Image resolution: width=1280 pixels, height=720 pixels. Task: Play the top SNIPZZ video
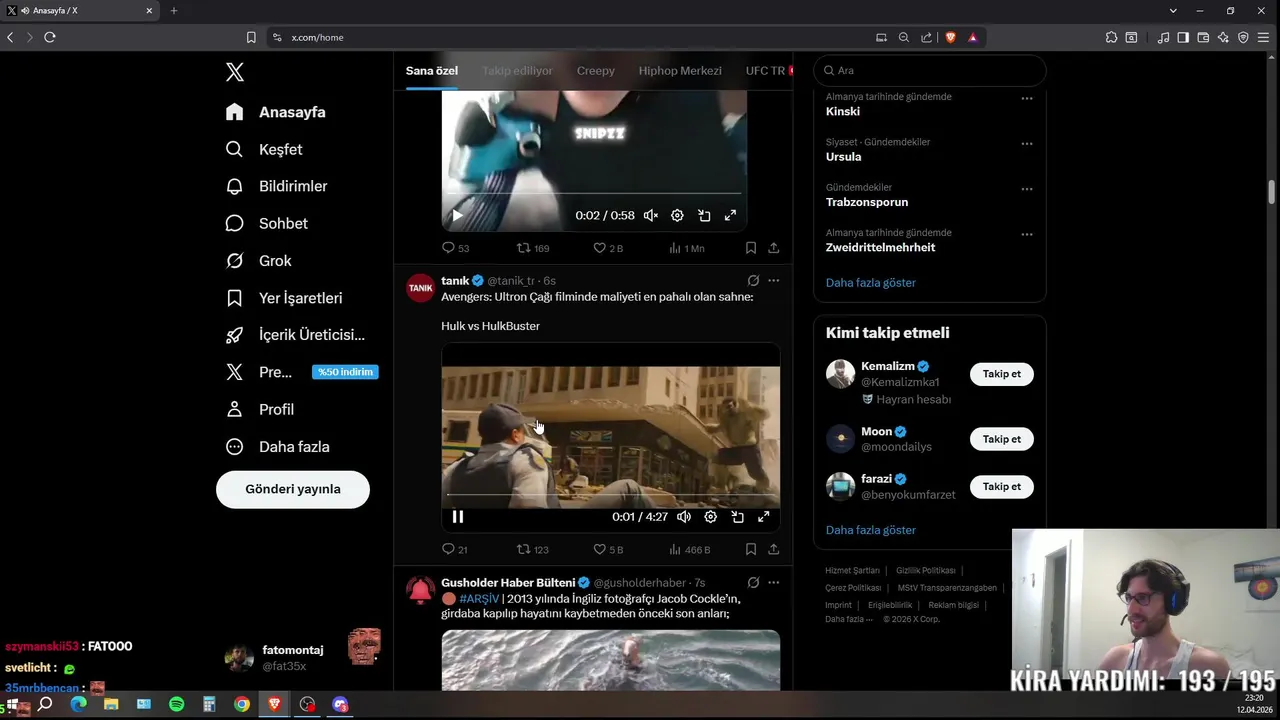point(457,215)
